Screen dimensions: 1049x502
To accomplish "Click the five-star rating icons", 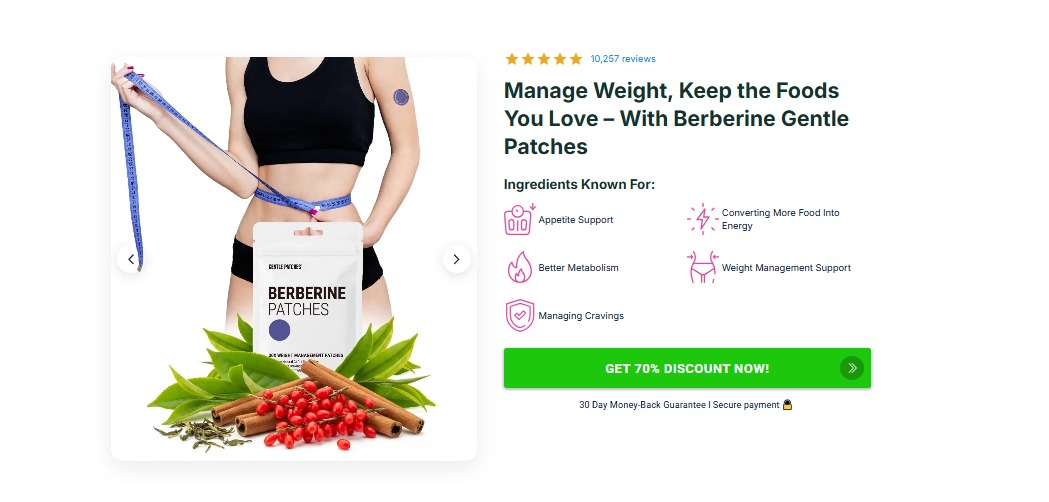I will [x=544, y=59].
